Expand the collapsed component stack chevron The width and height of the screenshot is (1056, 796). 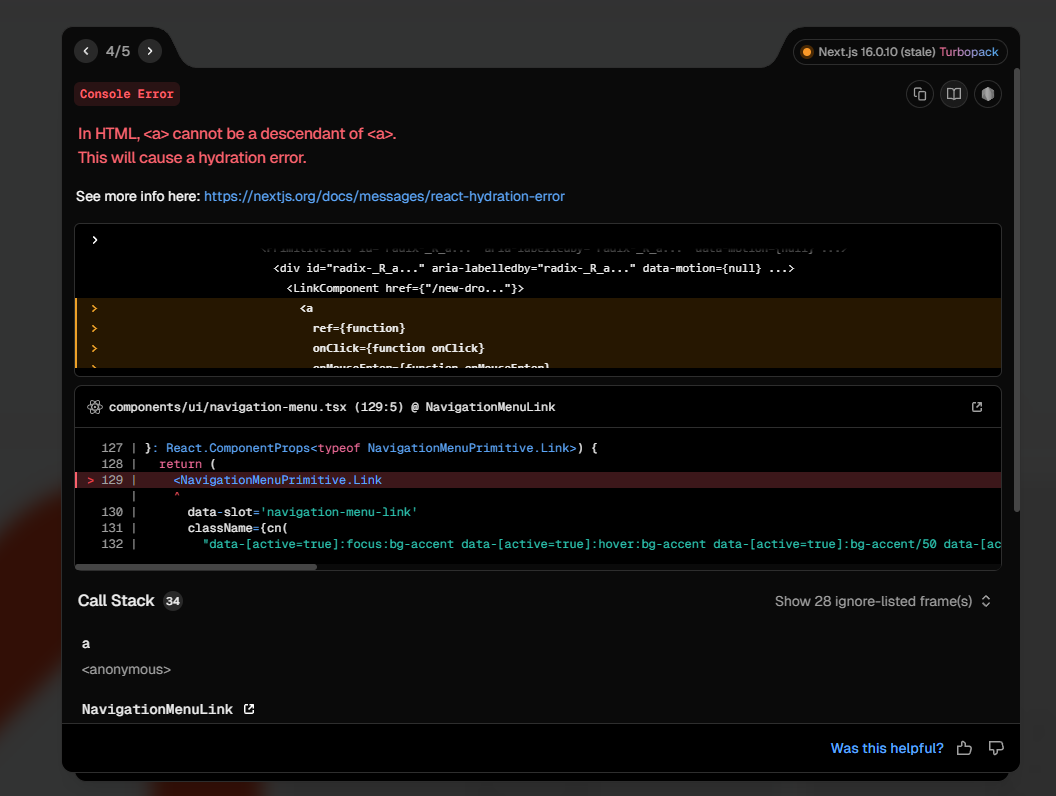(x=95, y=240)
